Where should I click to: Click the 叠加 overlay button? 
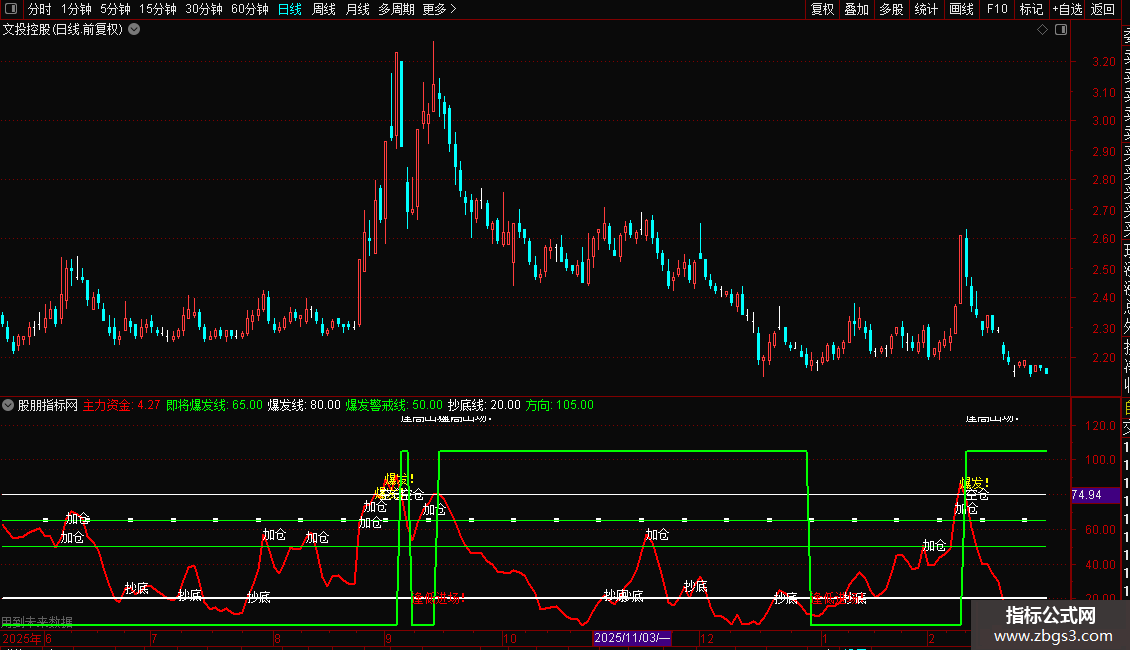(x=857, y=9)
